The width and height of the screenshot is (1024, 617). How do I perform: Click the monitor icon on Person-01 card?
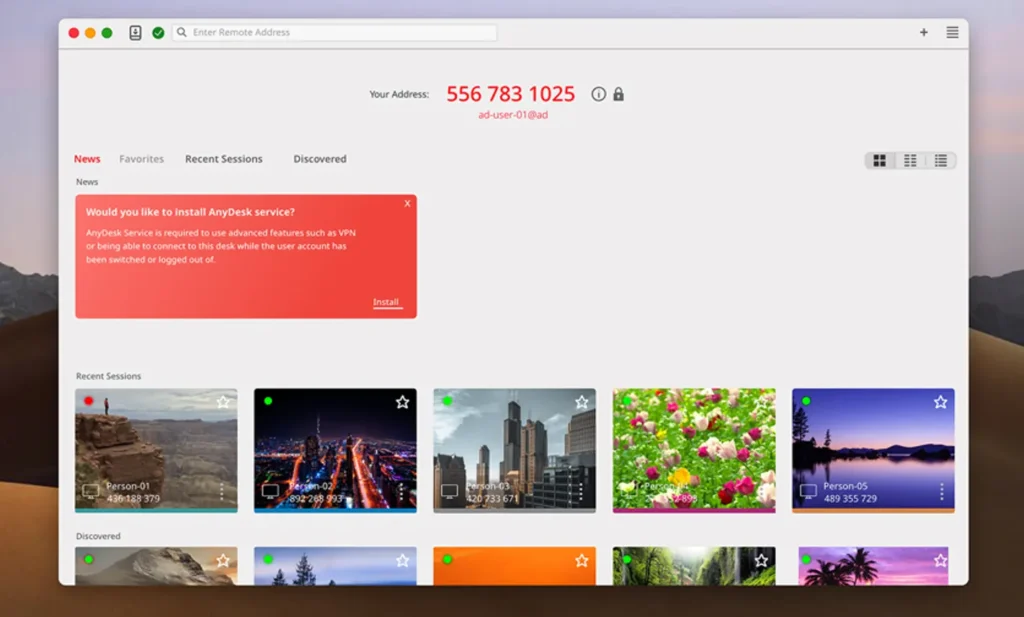tap(91, 492)
